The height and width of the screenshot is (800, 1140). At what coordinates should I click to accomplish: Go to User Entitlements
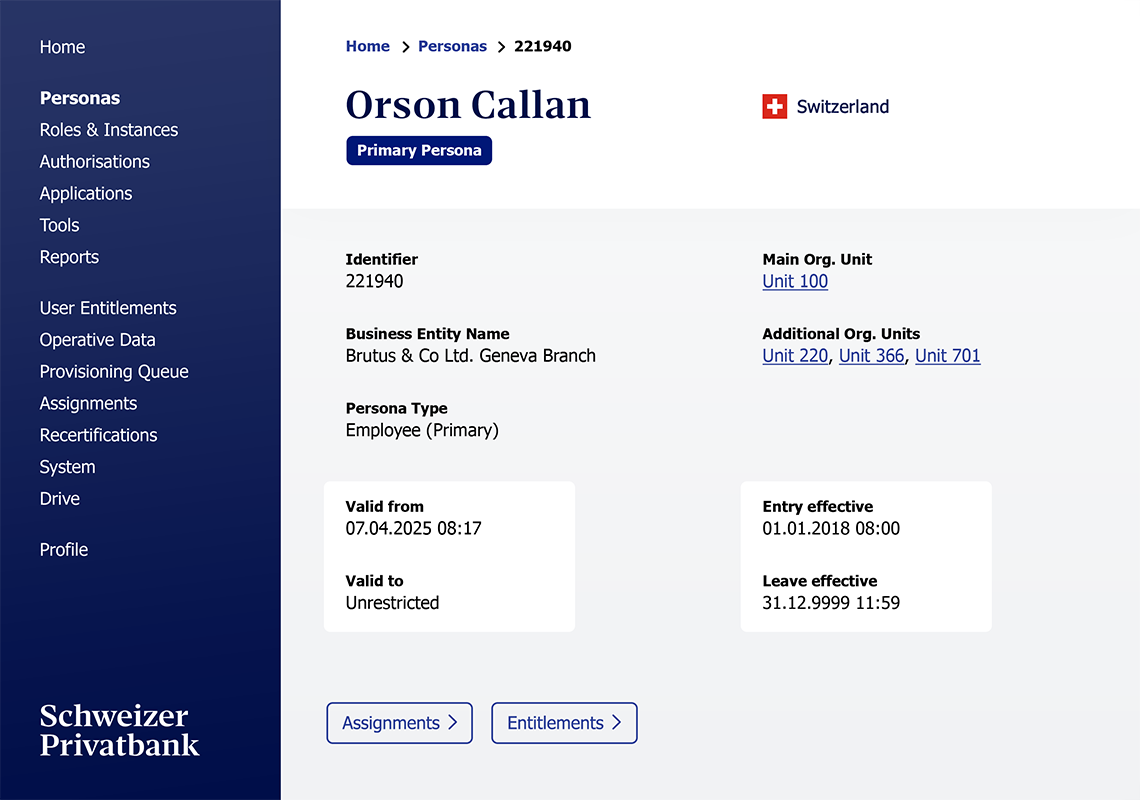coord(107,308)
